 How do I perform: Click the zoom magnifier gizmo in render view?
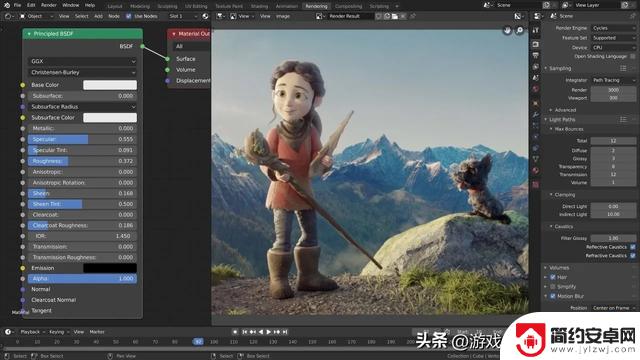(520, 31)
